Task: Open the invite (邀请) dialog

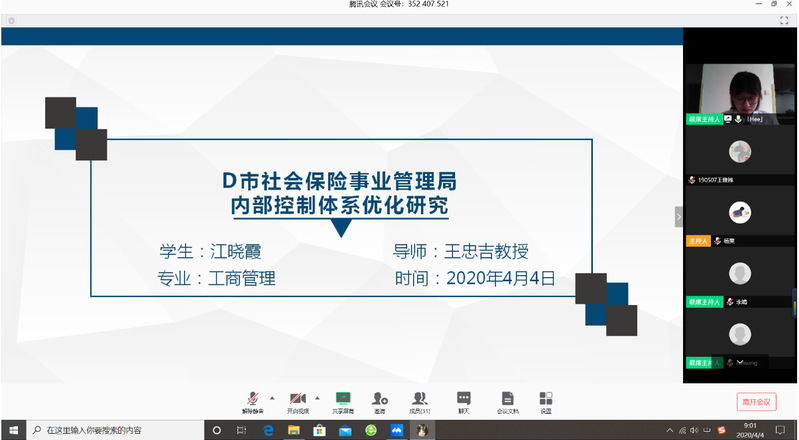Action: pos(380,400)
